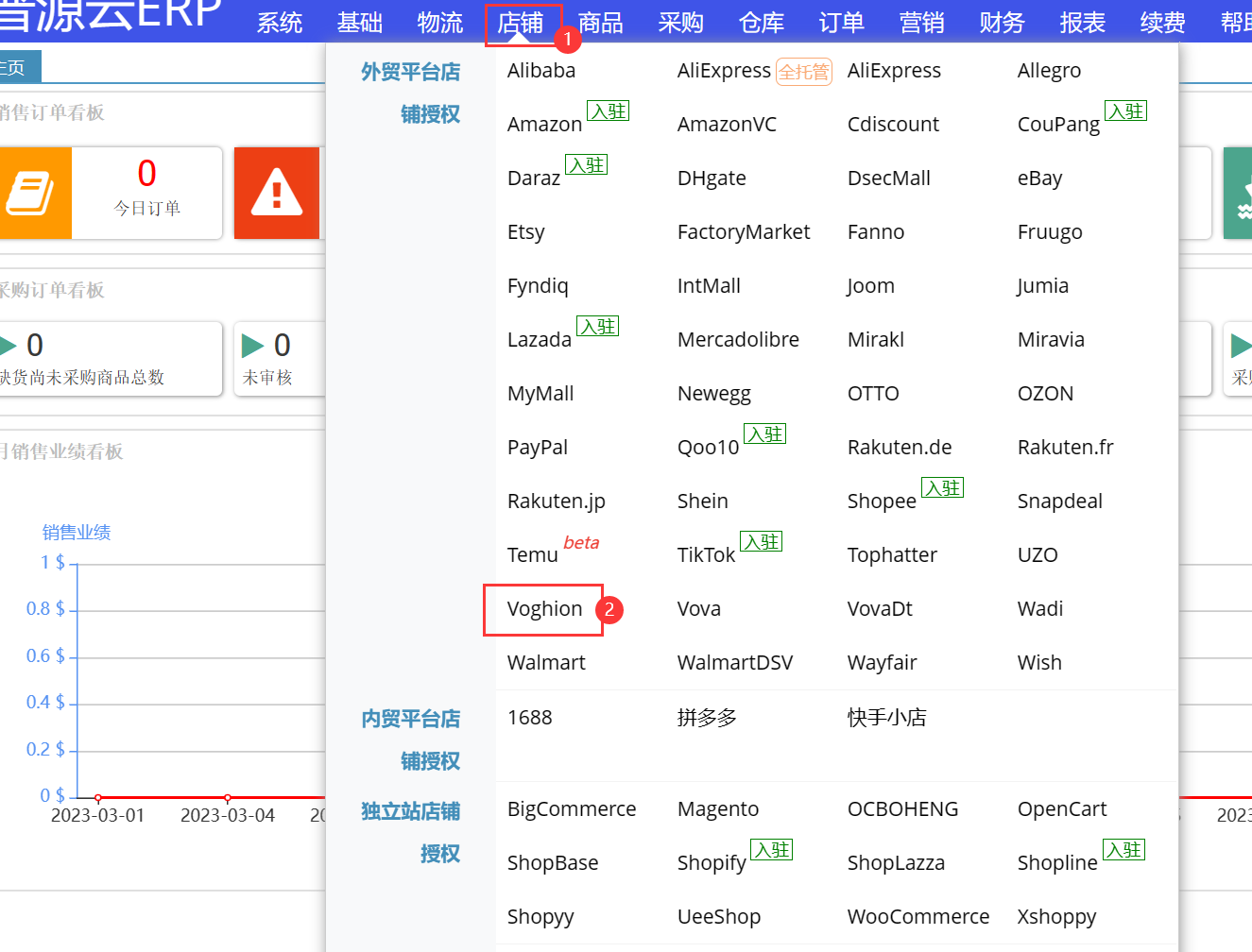Select Lazada platform

[540, 339]
